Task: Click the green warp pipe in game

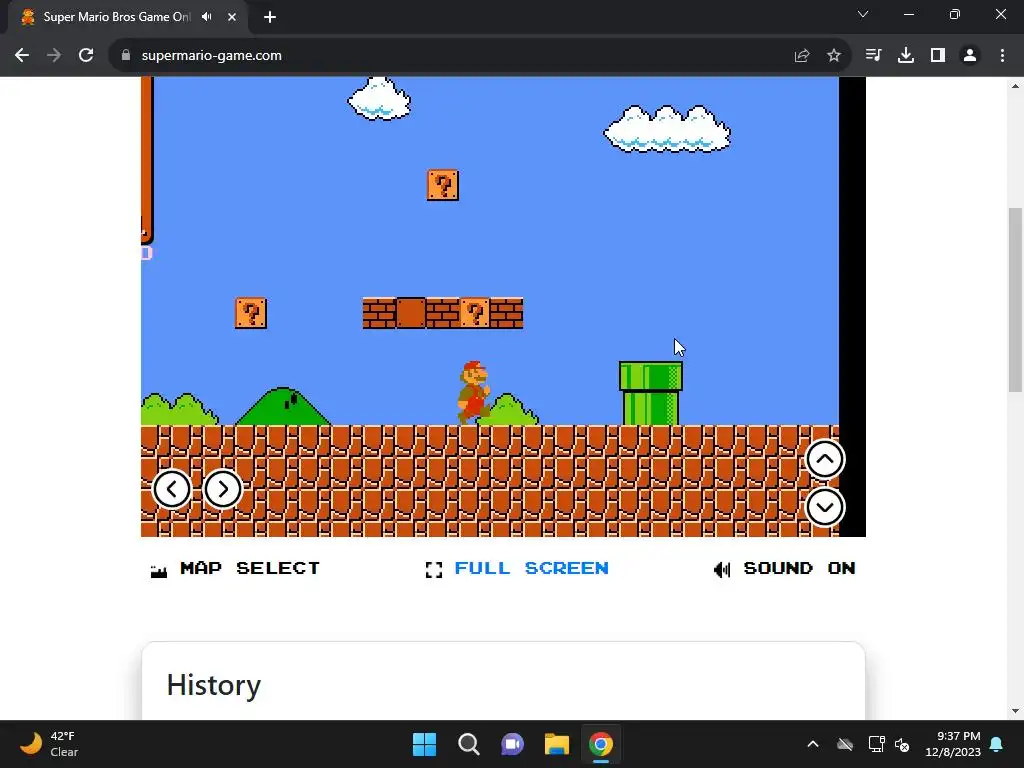Action: point(651,393)
